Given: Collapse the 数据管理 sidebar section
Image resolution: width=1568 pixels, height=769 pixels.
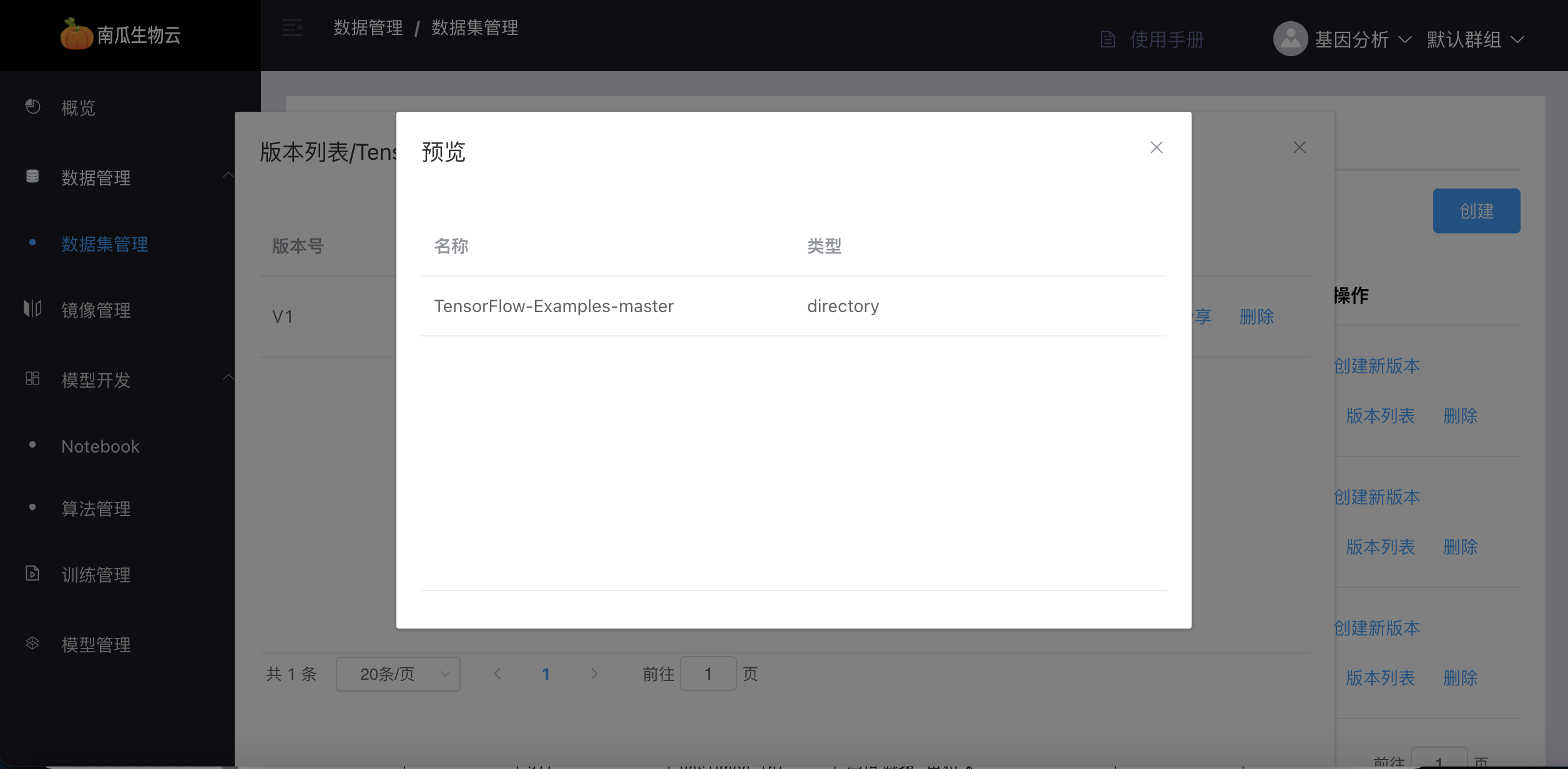Looking at the screenshot, I should pyautogui.click(x=228, y=175).
